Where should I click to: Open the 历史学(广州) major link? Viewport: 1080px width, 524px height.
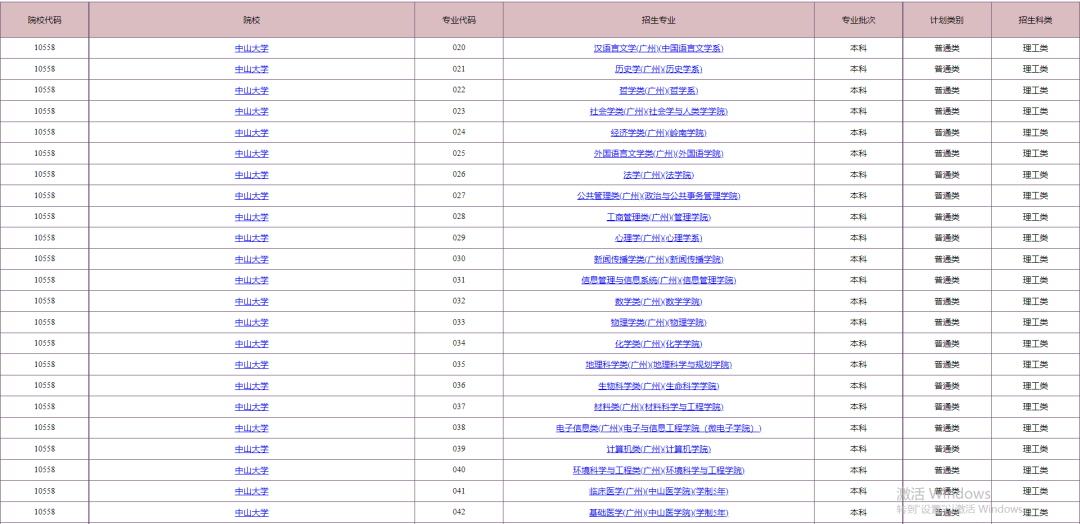click(658, 70)
